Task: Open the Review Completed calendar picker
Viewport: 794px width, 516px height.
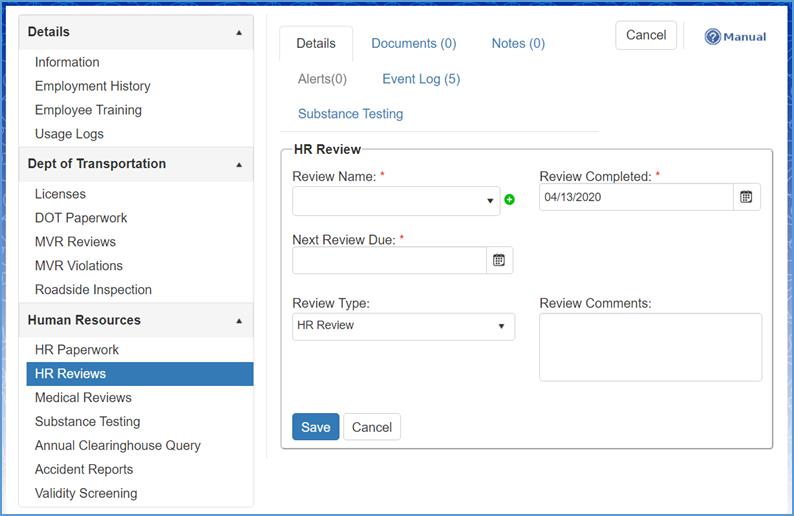Action: click(x=746, y=197)
